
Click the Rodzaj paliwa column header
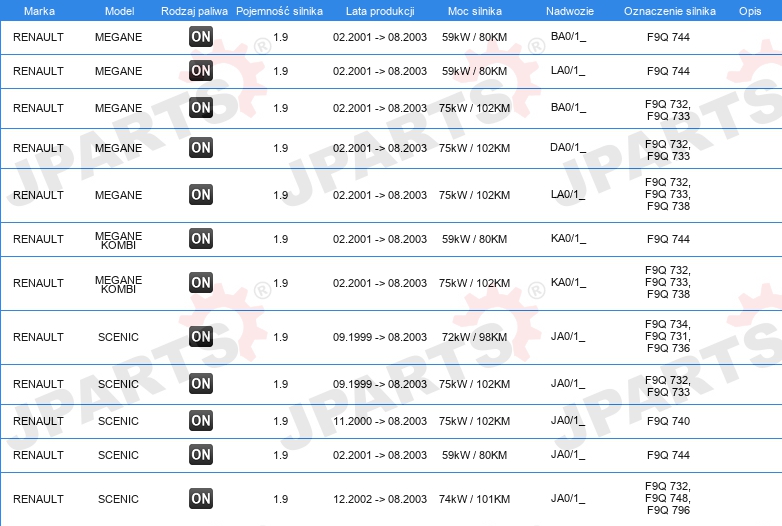pos(194,11)
